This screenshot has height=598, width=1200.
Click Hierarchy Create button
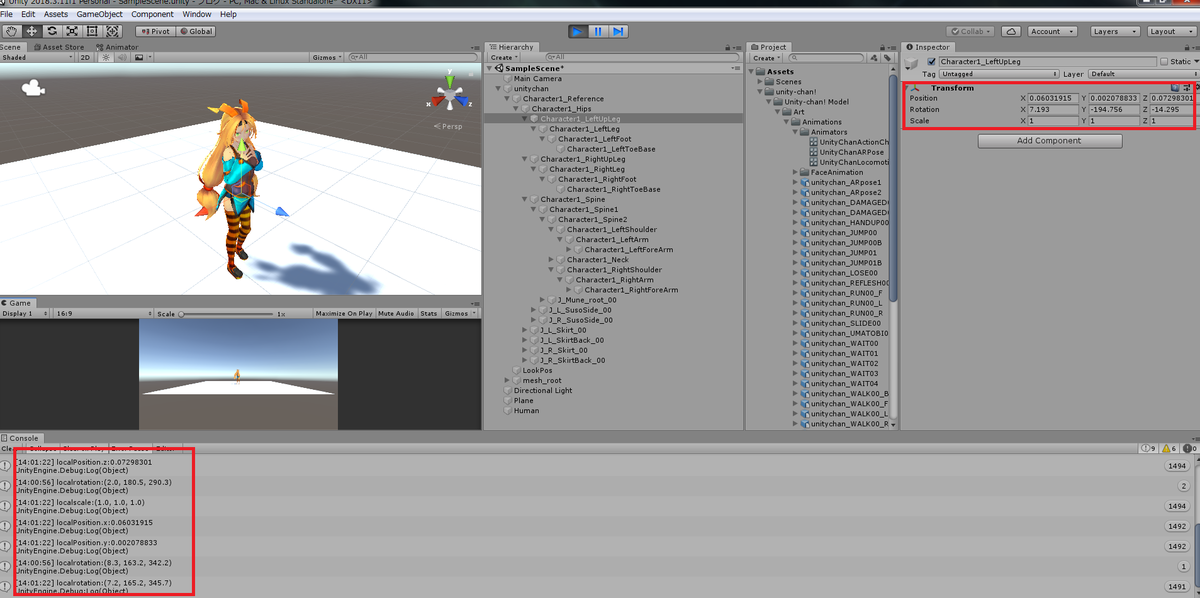[x=502, y=58]
